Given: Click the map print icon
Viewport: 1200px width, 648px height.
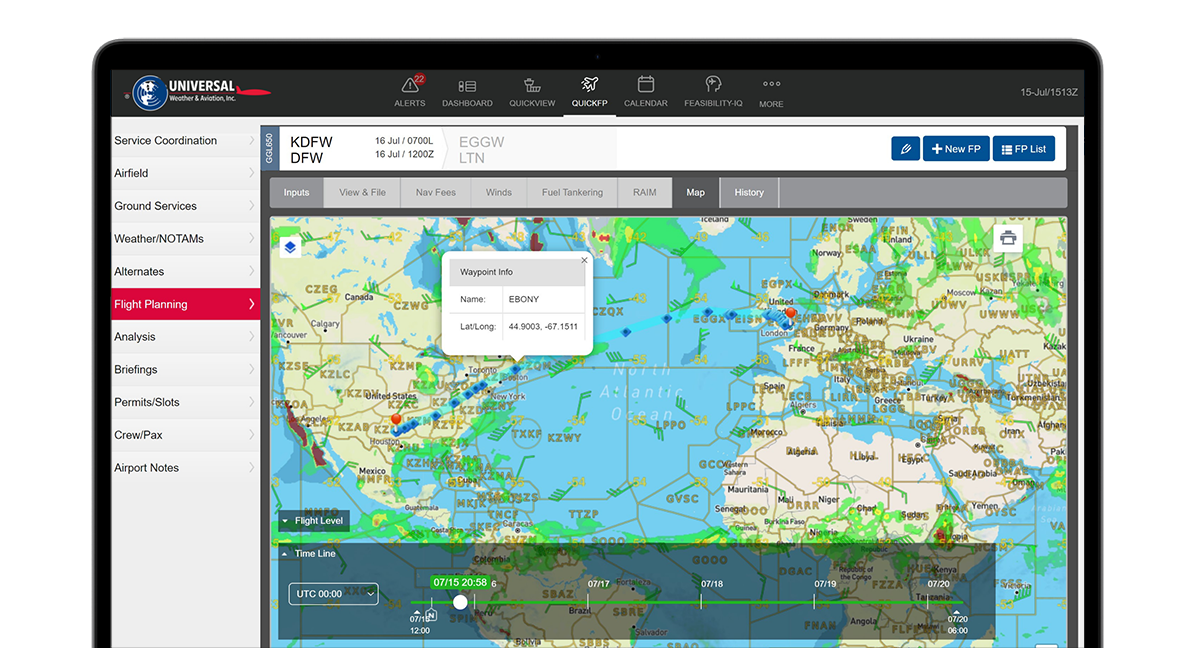Looking at the screenshot, I should click(x=1008, y=238).
